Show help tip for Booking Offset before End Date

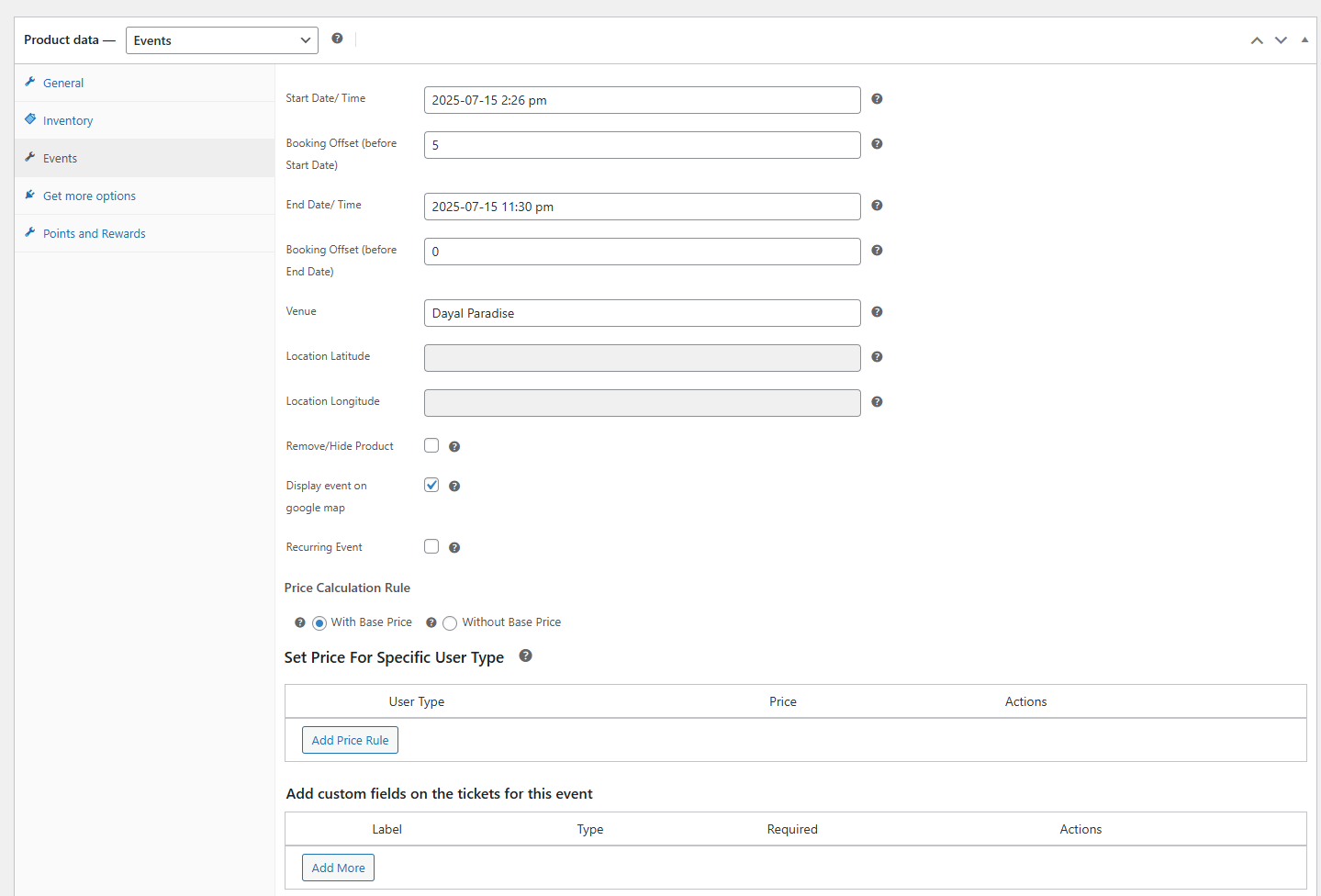click(x=877, y=251)
